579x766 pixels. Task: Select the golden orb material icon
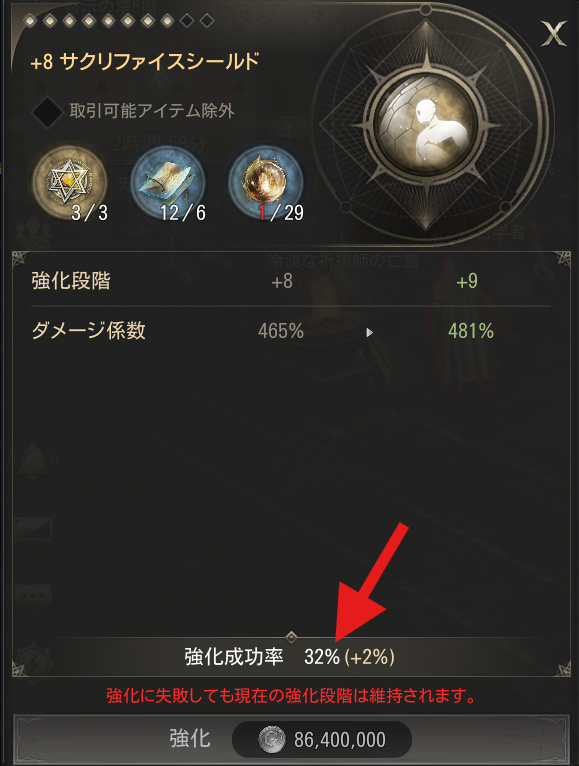click(x=266, y=181)
